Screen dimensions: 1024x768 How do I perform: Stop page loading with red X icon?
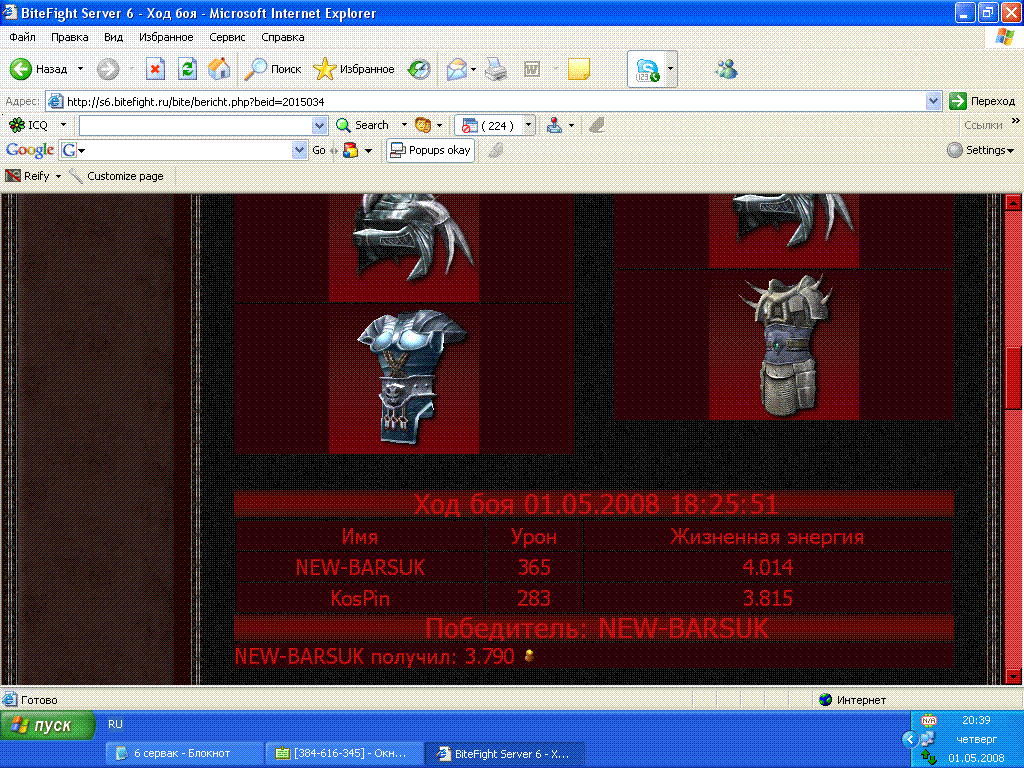(x=155, y=69)
